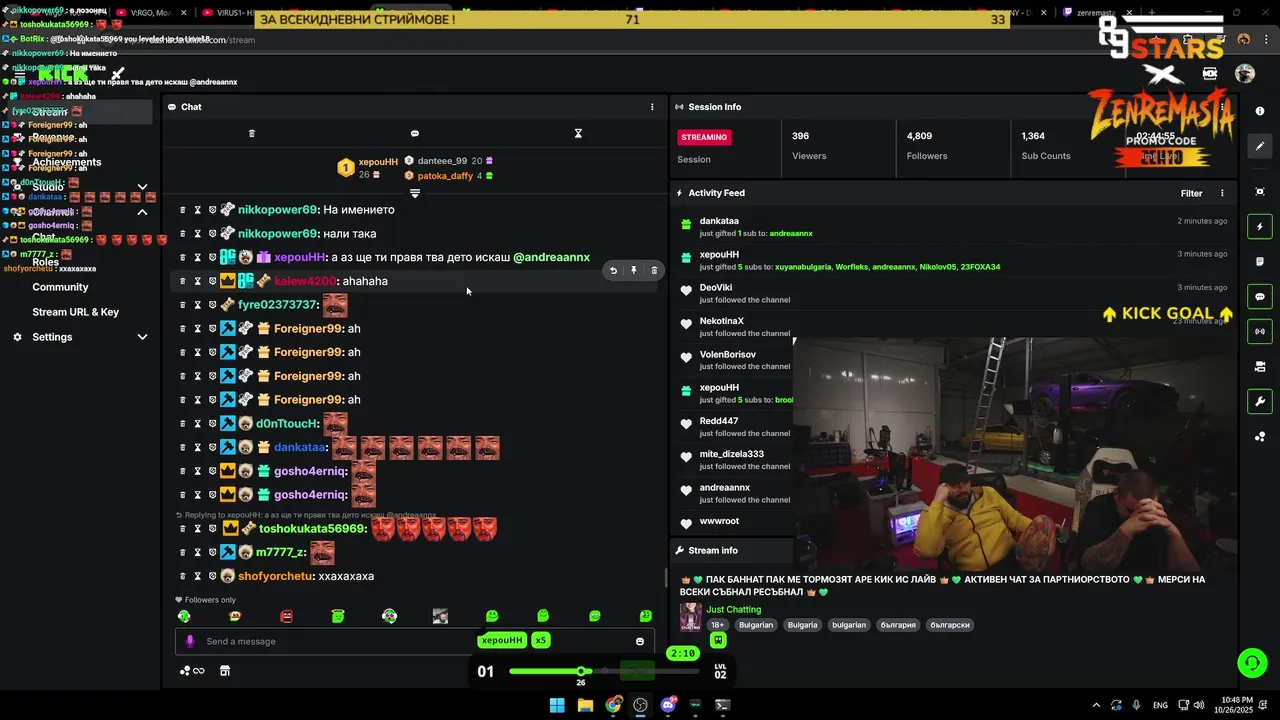This screenshot has width=1280, height=720.
Task: Open Community in left sidebar
Action: click(60, 287)
